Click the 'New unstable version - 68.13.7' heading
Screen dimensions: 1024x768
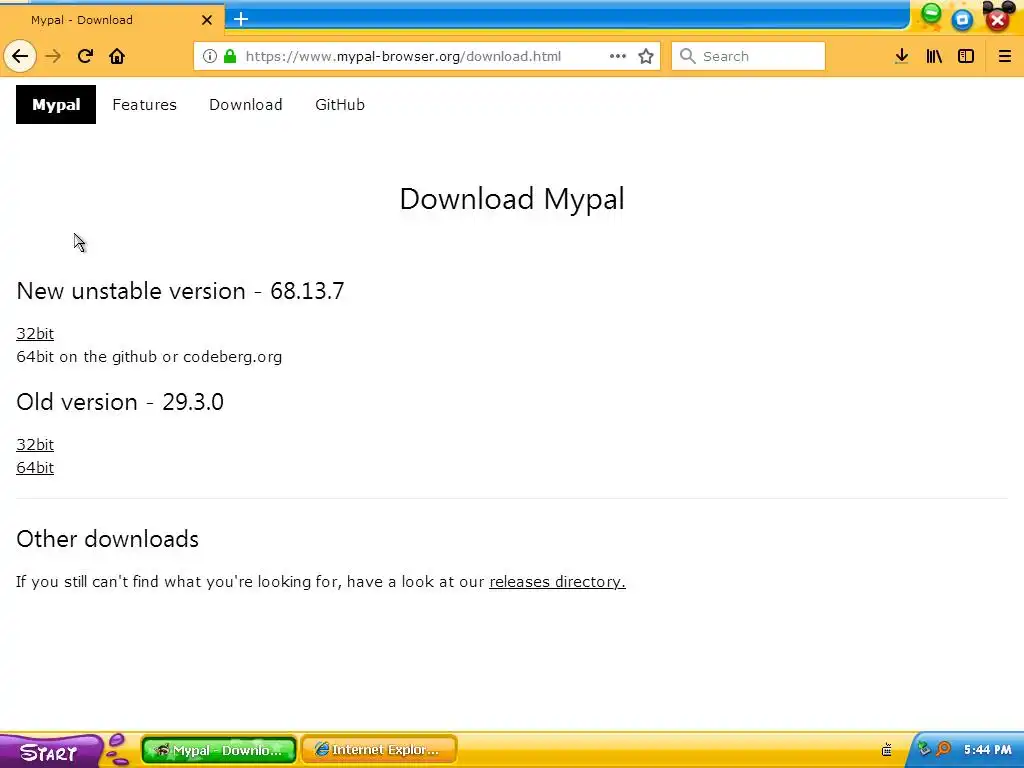click(x=180, y=291)
